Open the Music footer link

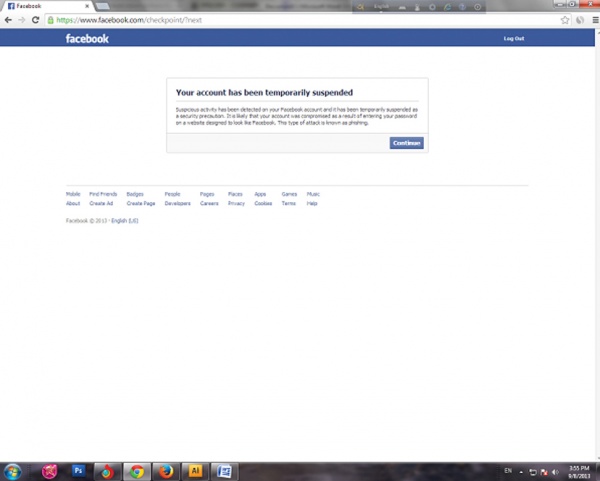pyautogui.click(x=313, y=194)
